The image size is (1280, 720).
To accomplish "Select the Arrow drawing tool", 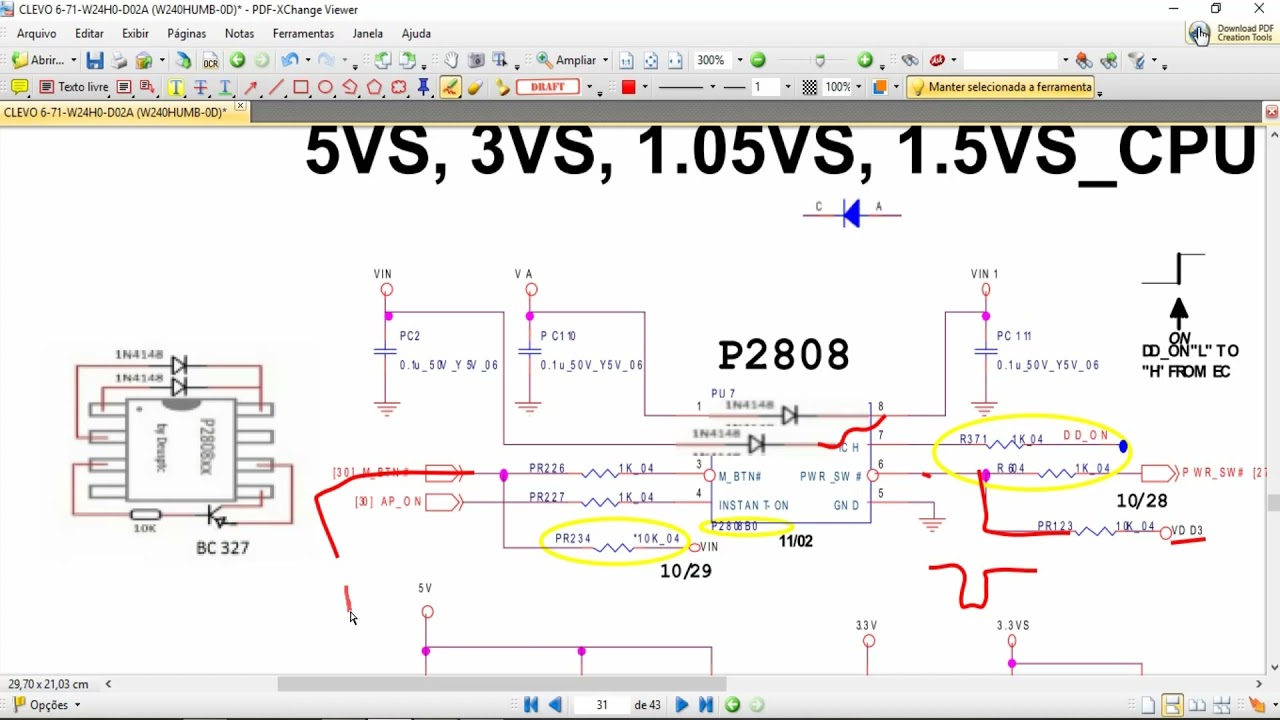I will 251,87.
